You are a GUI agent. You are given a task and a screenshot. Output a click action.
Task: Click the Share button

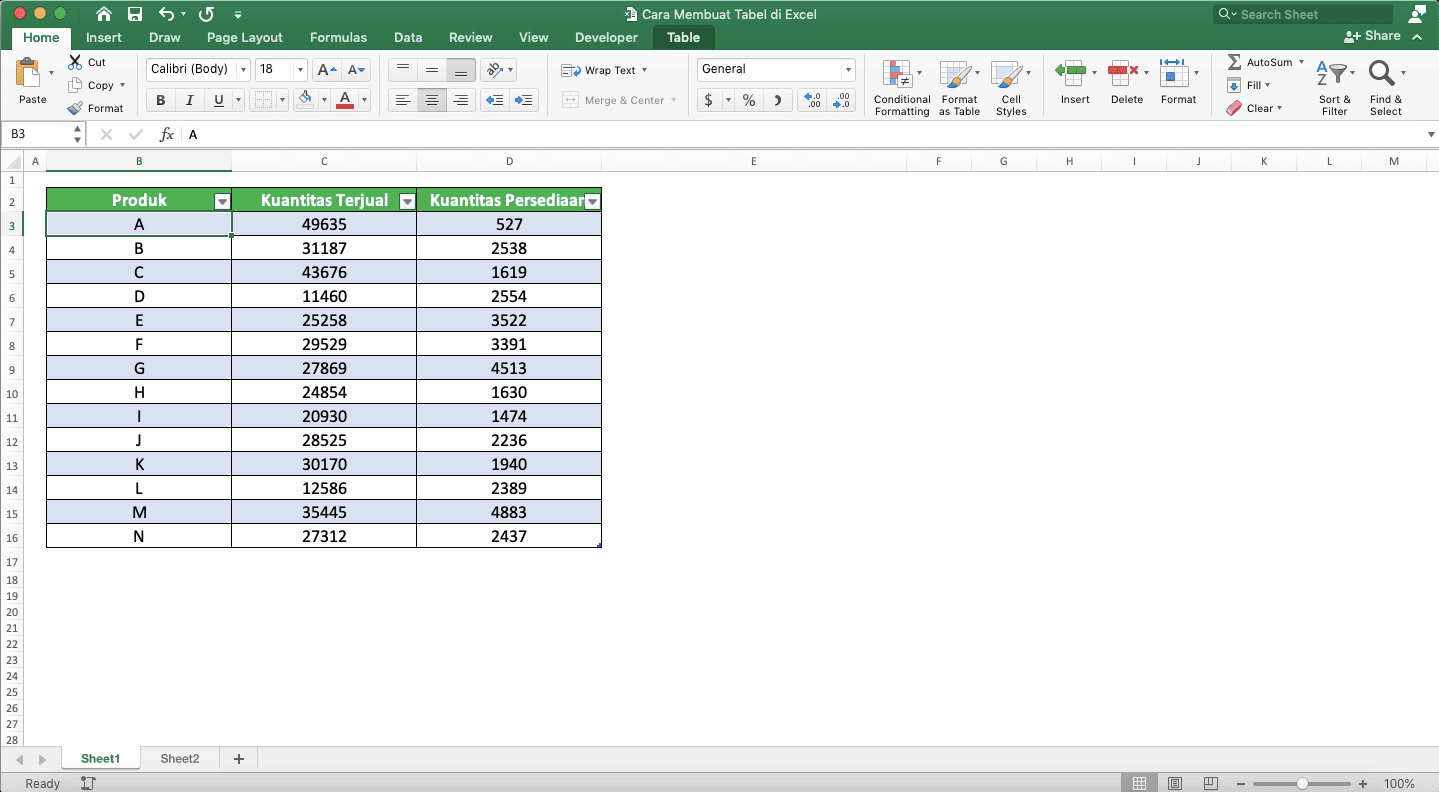point(1373,36)
